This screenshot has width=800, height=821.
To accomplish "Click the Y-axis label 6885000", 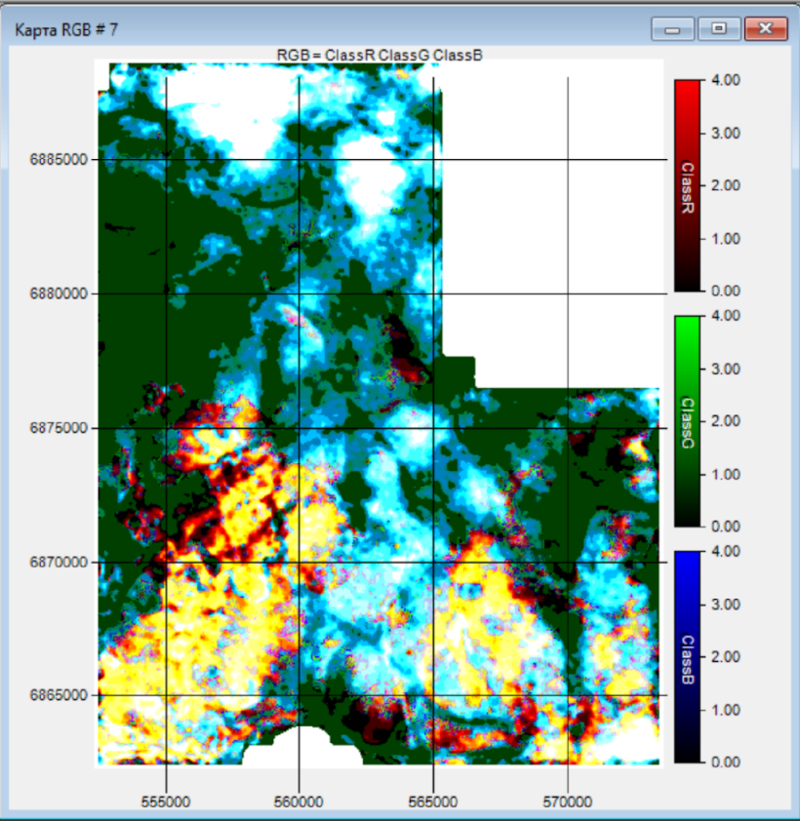I will pos(59,160).
